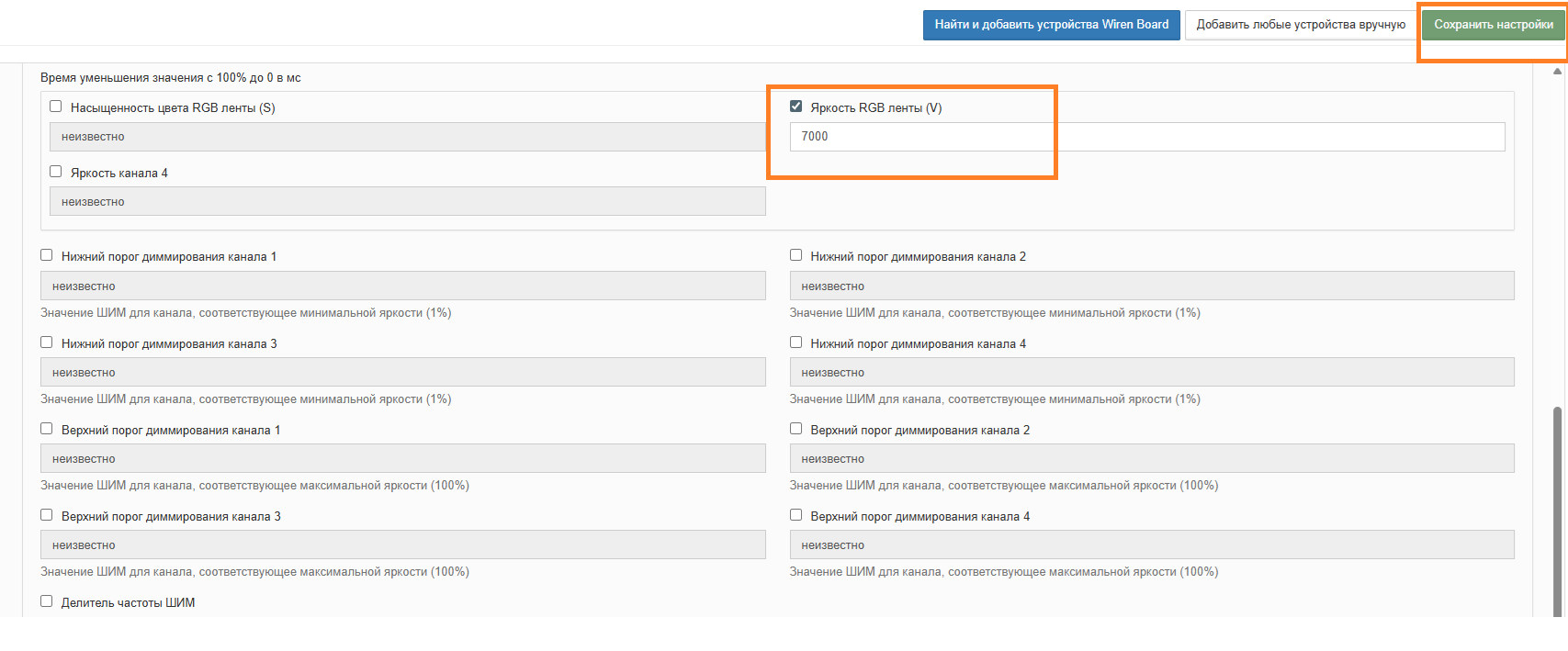Enable Верхний порог диммирования канала 1
The image size is (1568, 651).
pos(47,429)
